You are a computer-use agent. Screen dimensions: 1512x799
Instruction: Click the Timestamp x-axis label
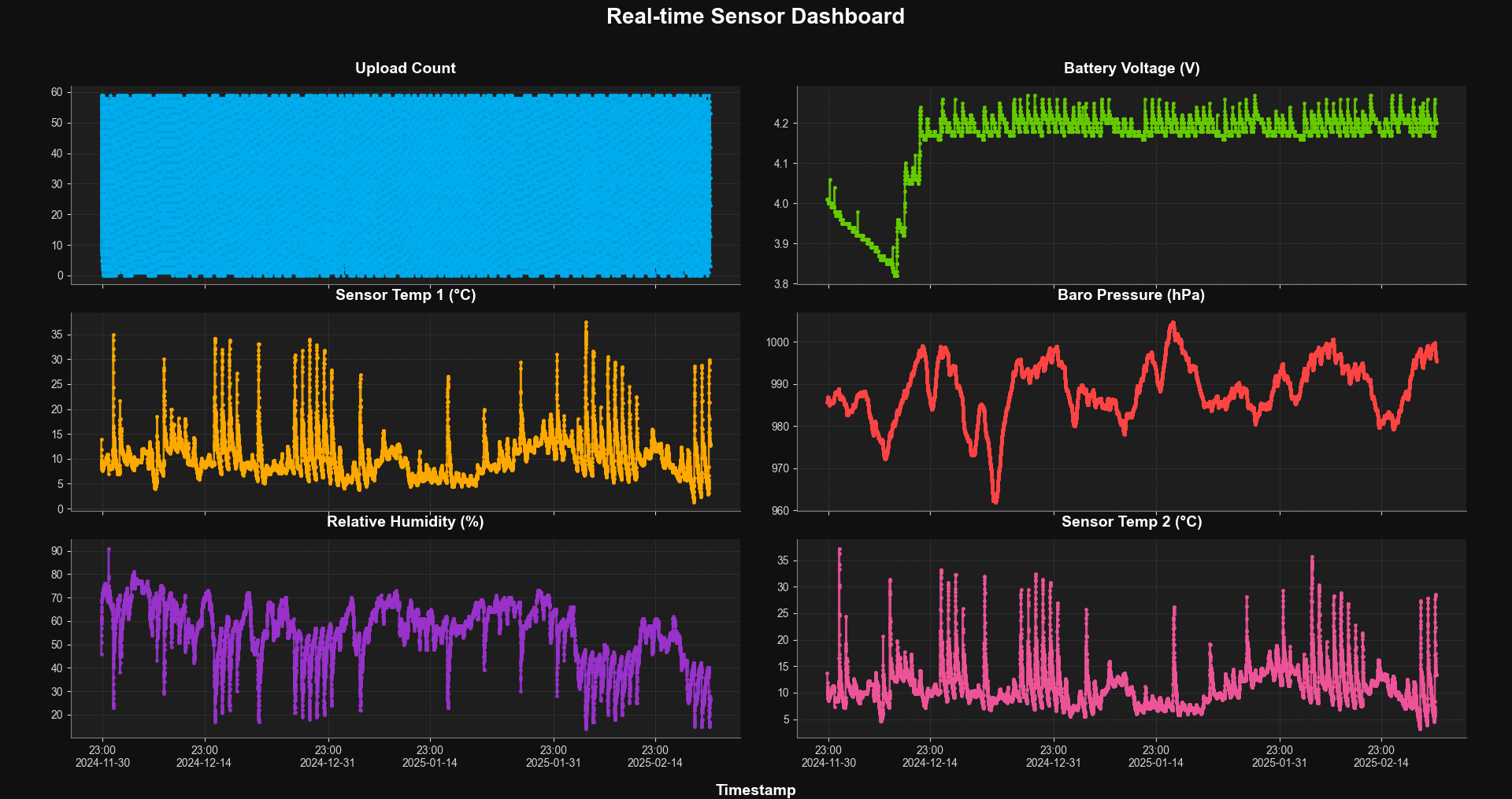(755, 790)
